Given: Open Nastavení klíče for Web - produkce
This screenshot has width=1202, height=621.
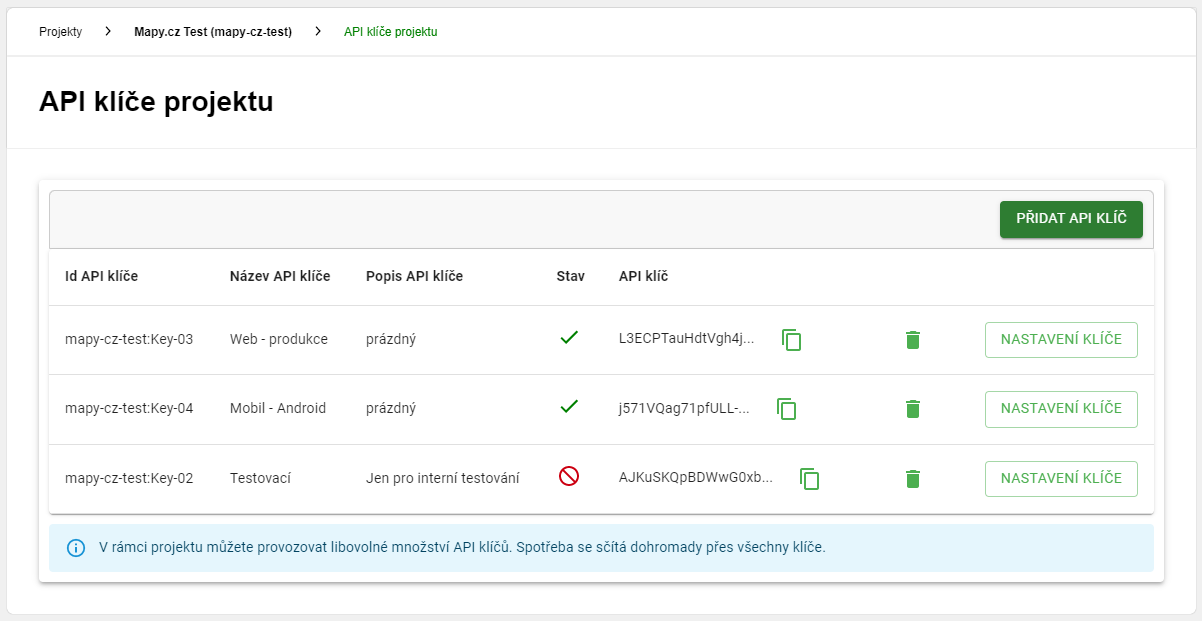Looking at the screenshot, I should (x=1061, y=339).
